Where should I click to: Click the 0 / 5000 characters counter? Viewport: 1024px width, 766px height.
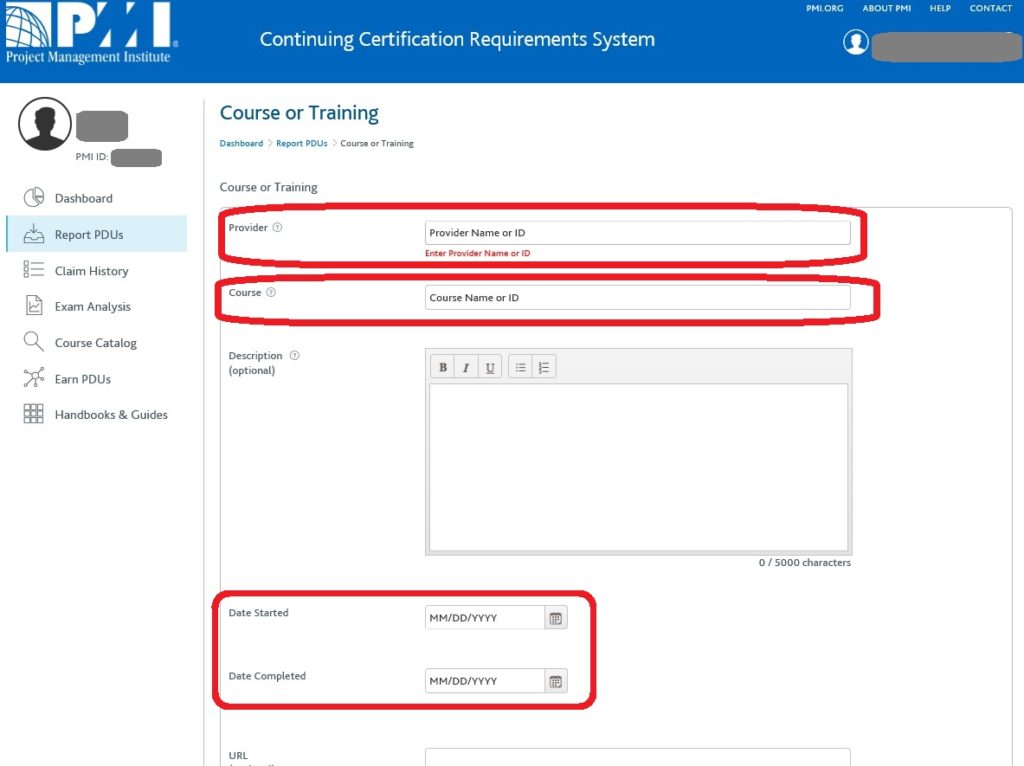(x=805, y=562)
